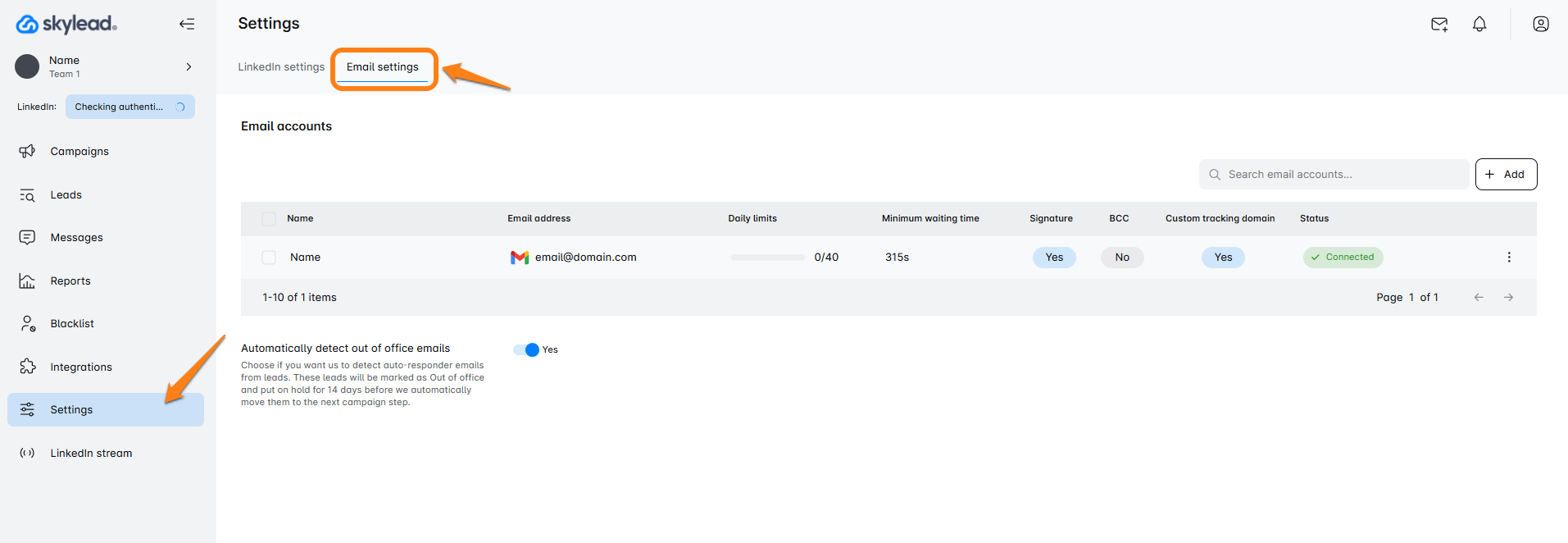Open the notifications bell
The height and width of the screenshot is (543, 1568).
(x=1479, y=25)
